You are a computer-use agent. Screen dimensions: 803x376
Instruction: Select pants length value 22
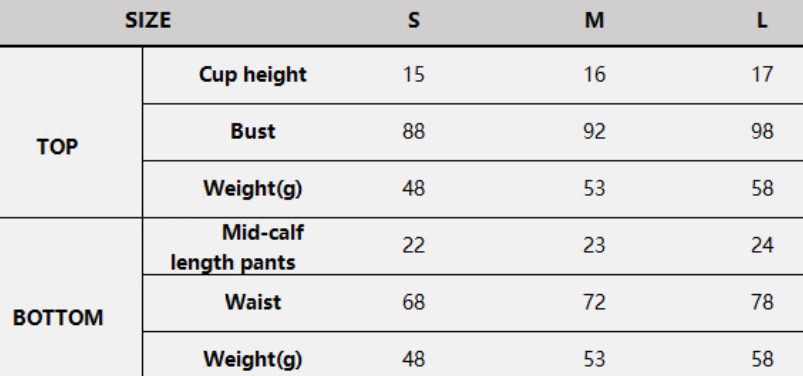click(x=413, y=245)
